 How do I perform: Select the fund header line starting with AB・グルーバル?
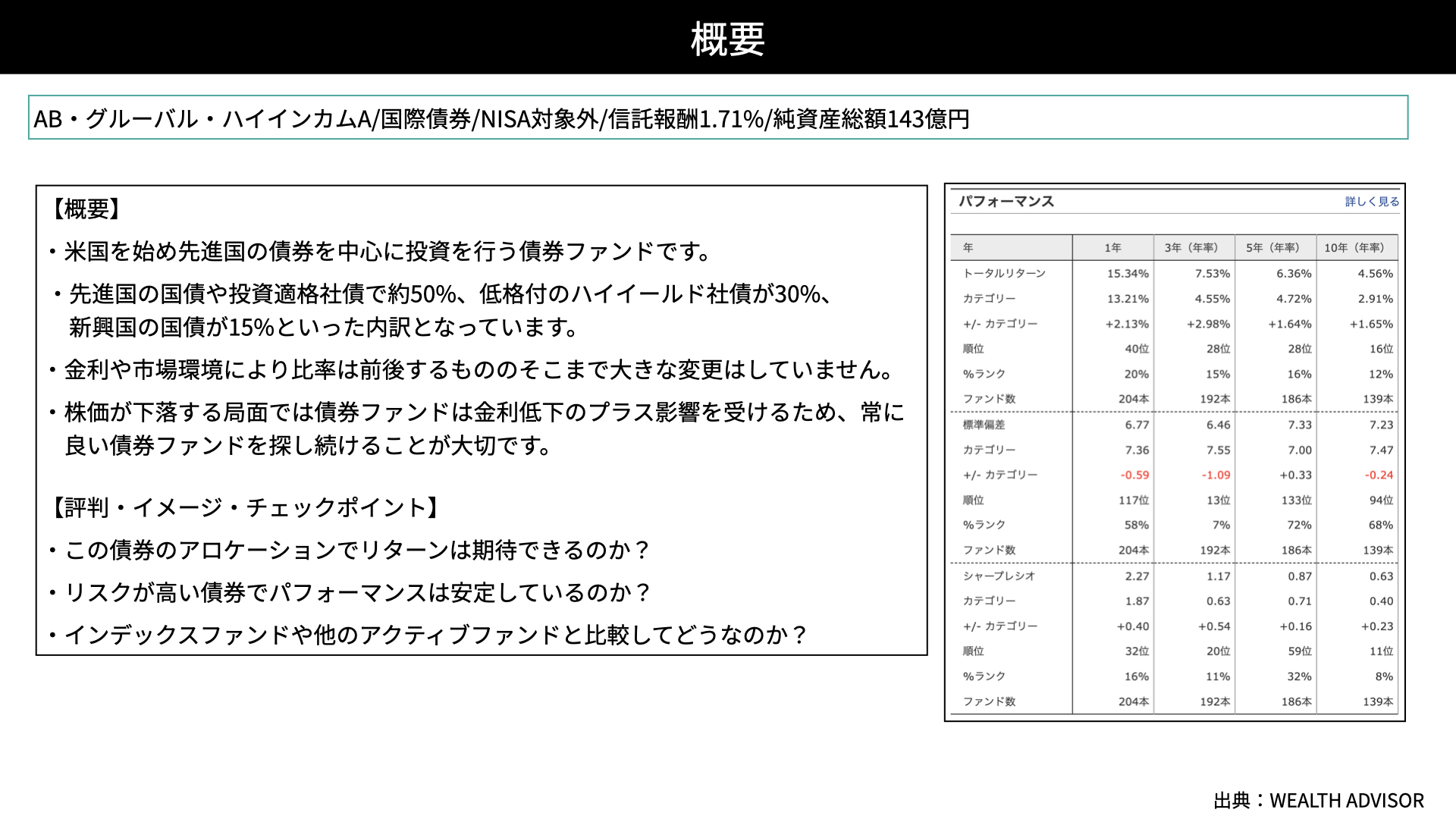point(501,119)
